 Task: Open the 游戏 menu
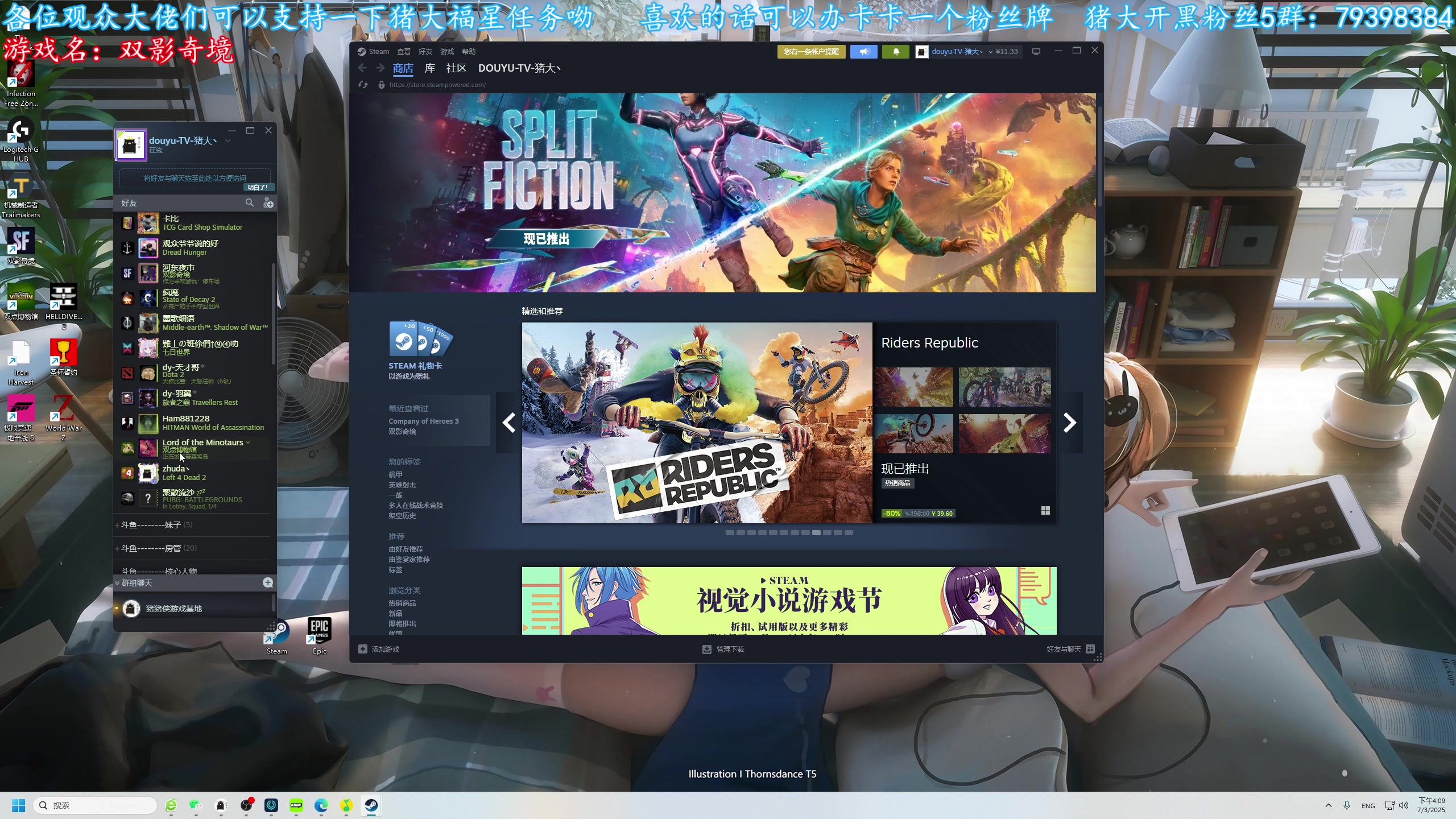[446, 51]
